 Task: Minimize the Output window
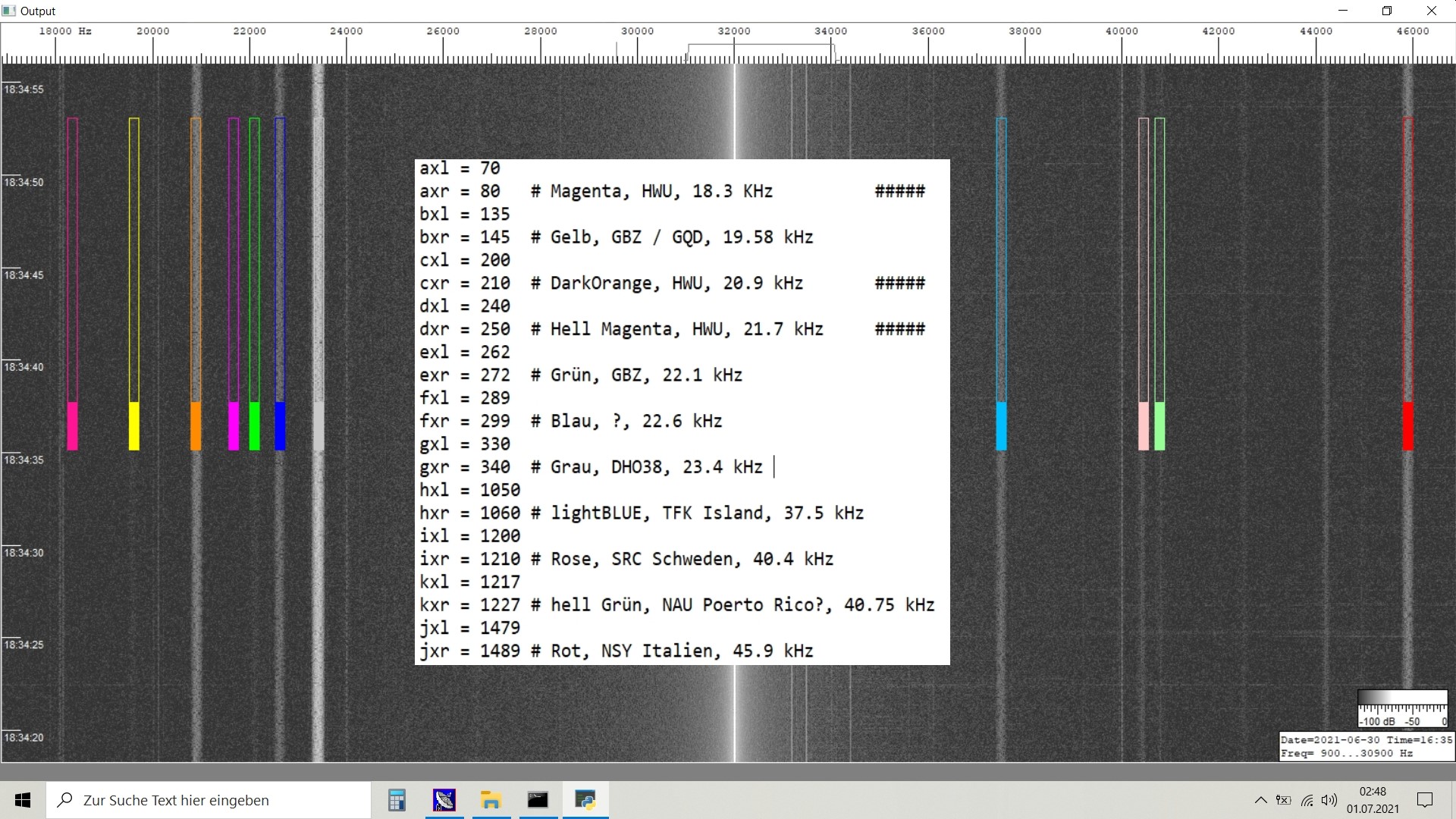click(x=1343, y=11)
